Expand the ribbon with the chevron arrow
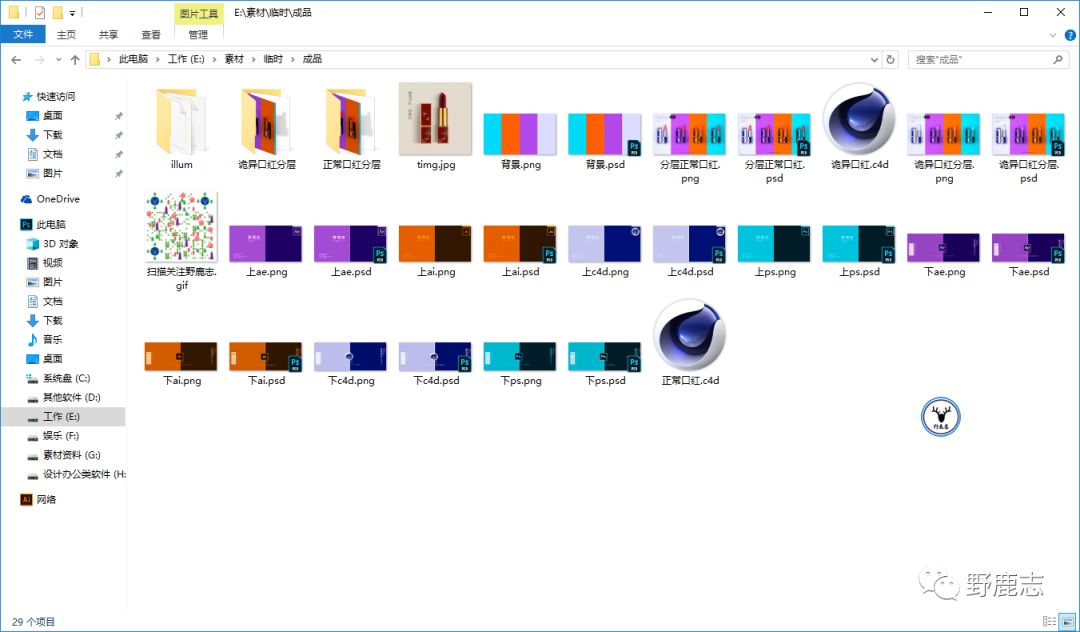 (1051, 35)
